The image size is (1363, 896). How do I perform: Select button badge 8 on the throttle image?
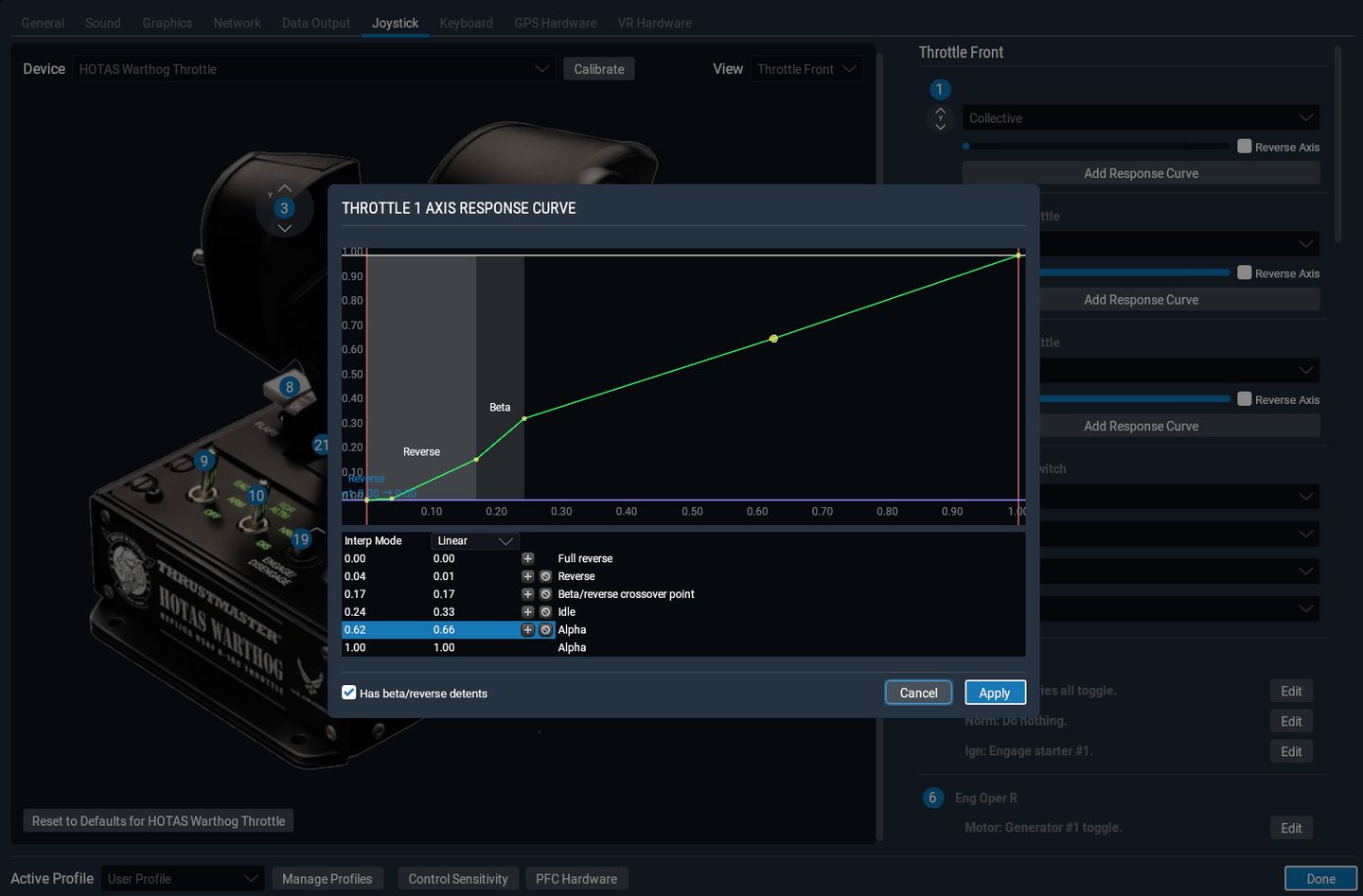point(290,386)
